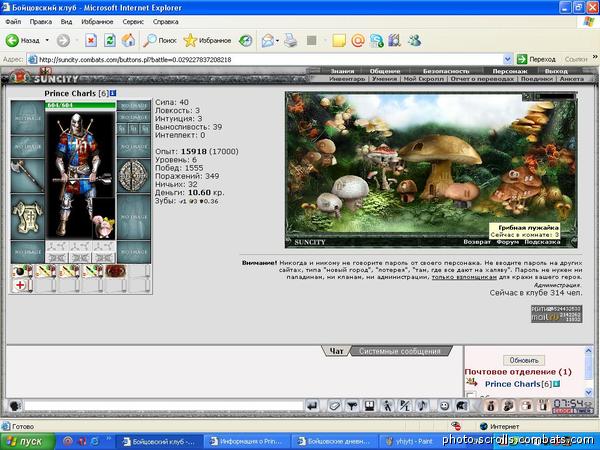Click the Выход exit link
This screenshot has height=450, width=600.
tap(556, 71)
